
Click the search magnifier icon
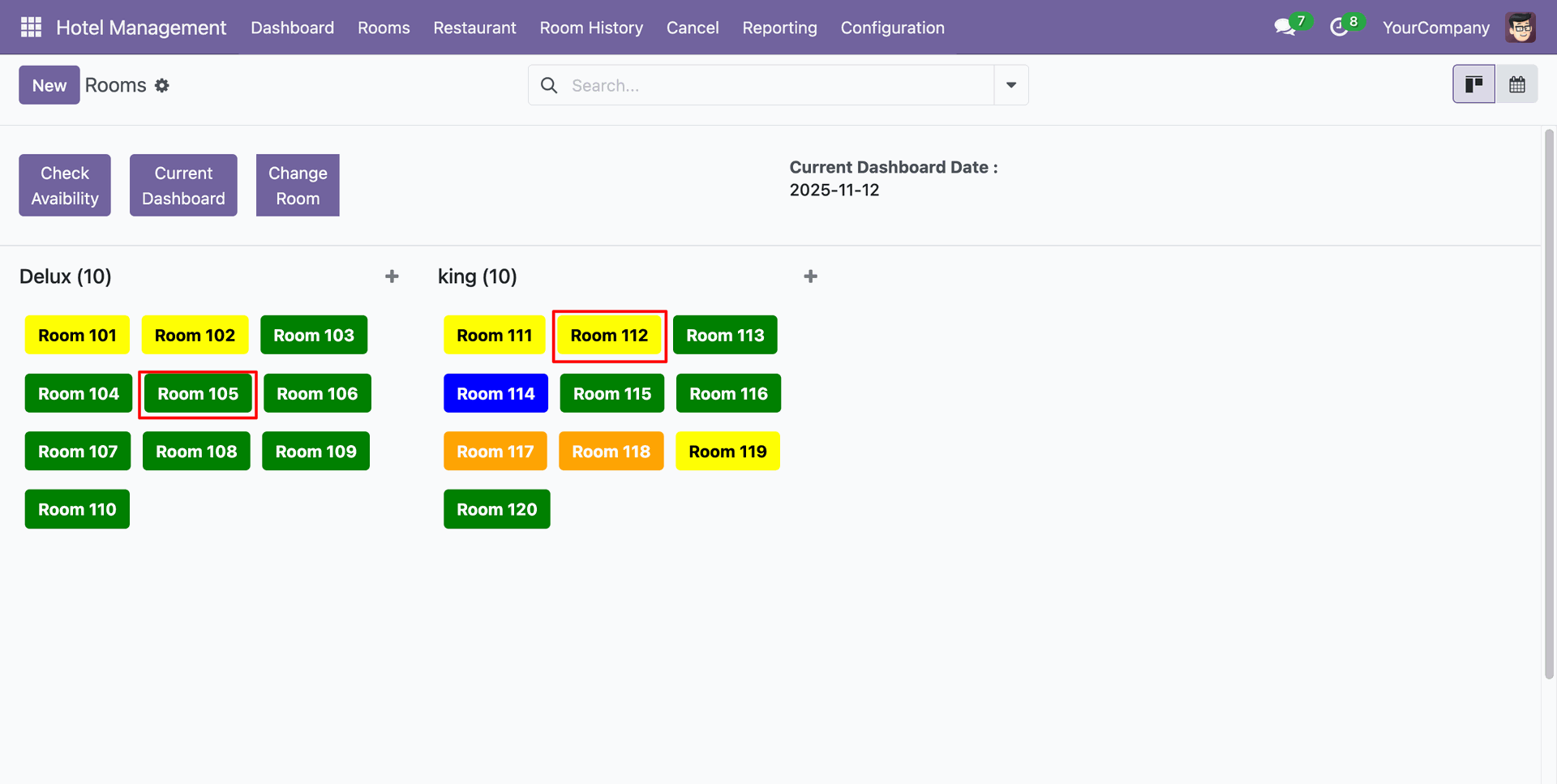[549, 85]
